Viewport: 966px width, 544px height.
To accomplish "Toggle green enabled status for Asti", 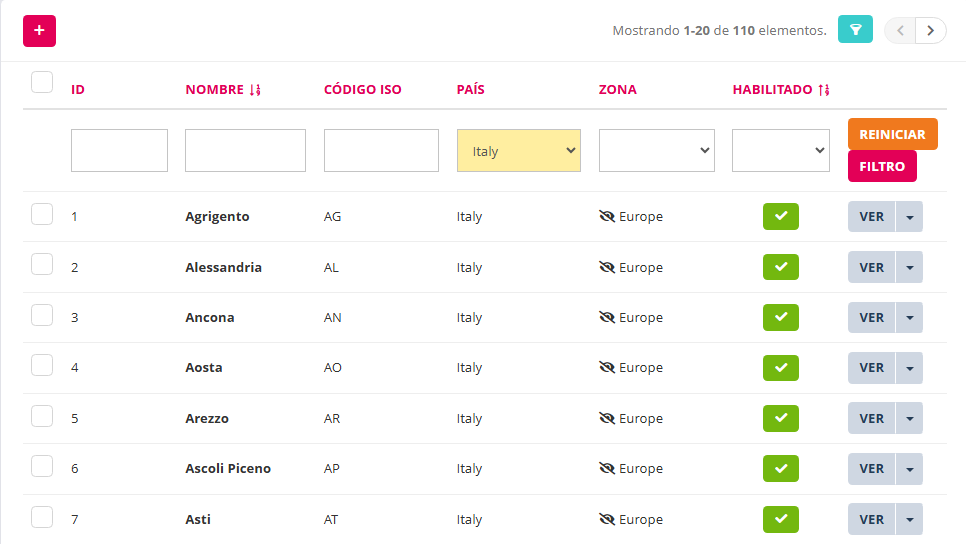I will coord(780,519).
